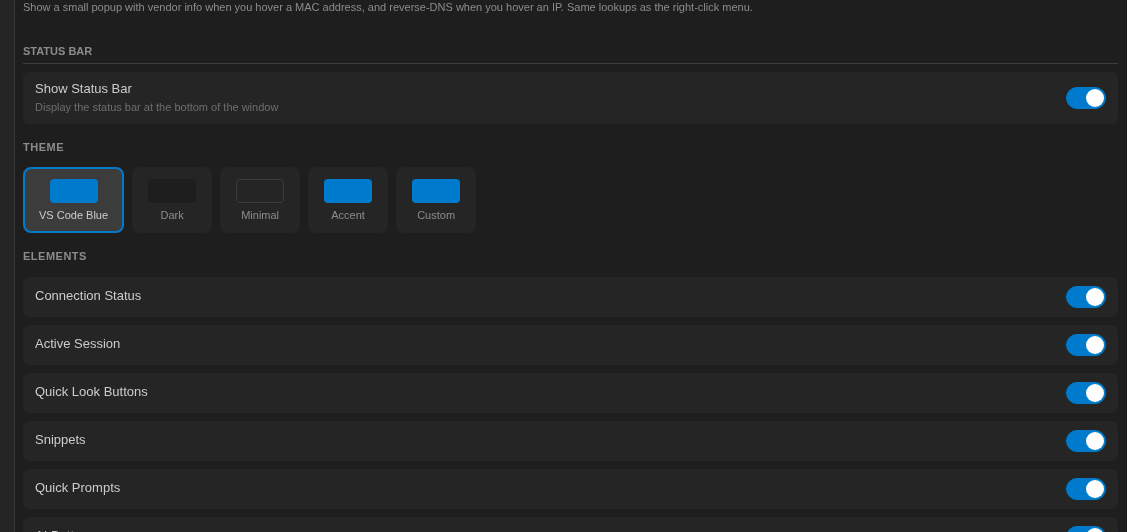Select the Accent theme card

coord(348,200)
